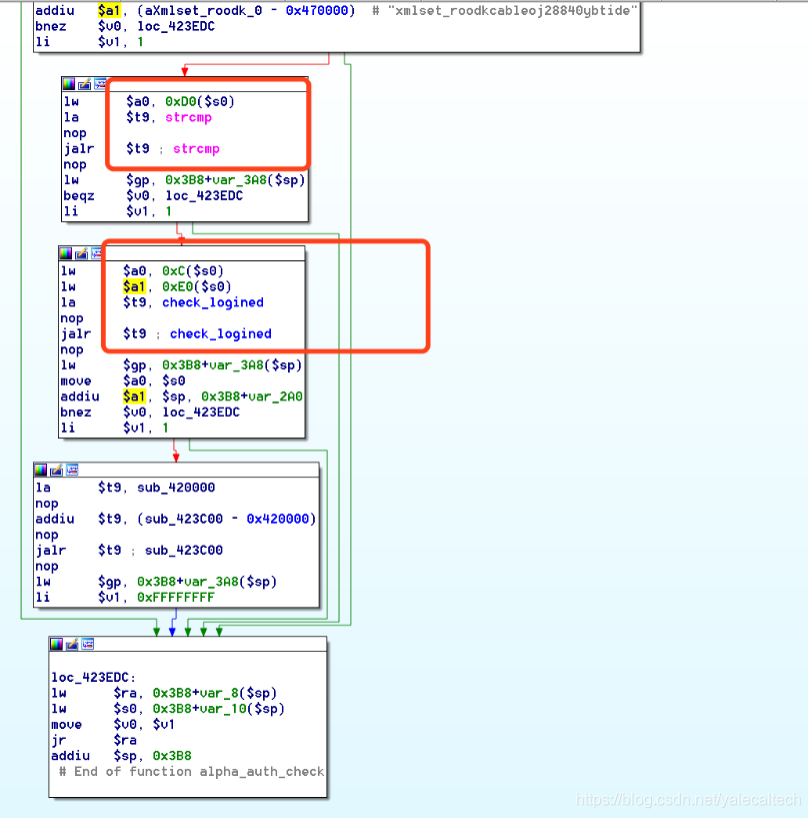Image resolution: width=810 pixels, height=818 pixels.
Task: Click the color palette icon on the strcmp block
Action: click(69, 84)
